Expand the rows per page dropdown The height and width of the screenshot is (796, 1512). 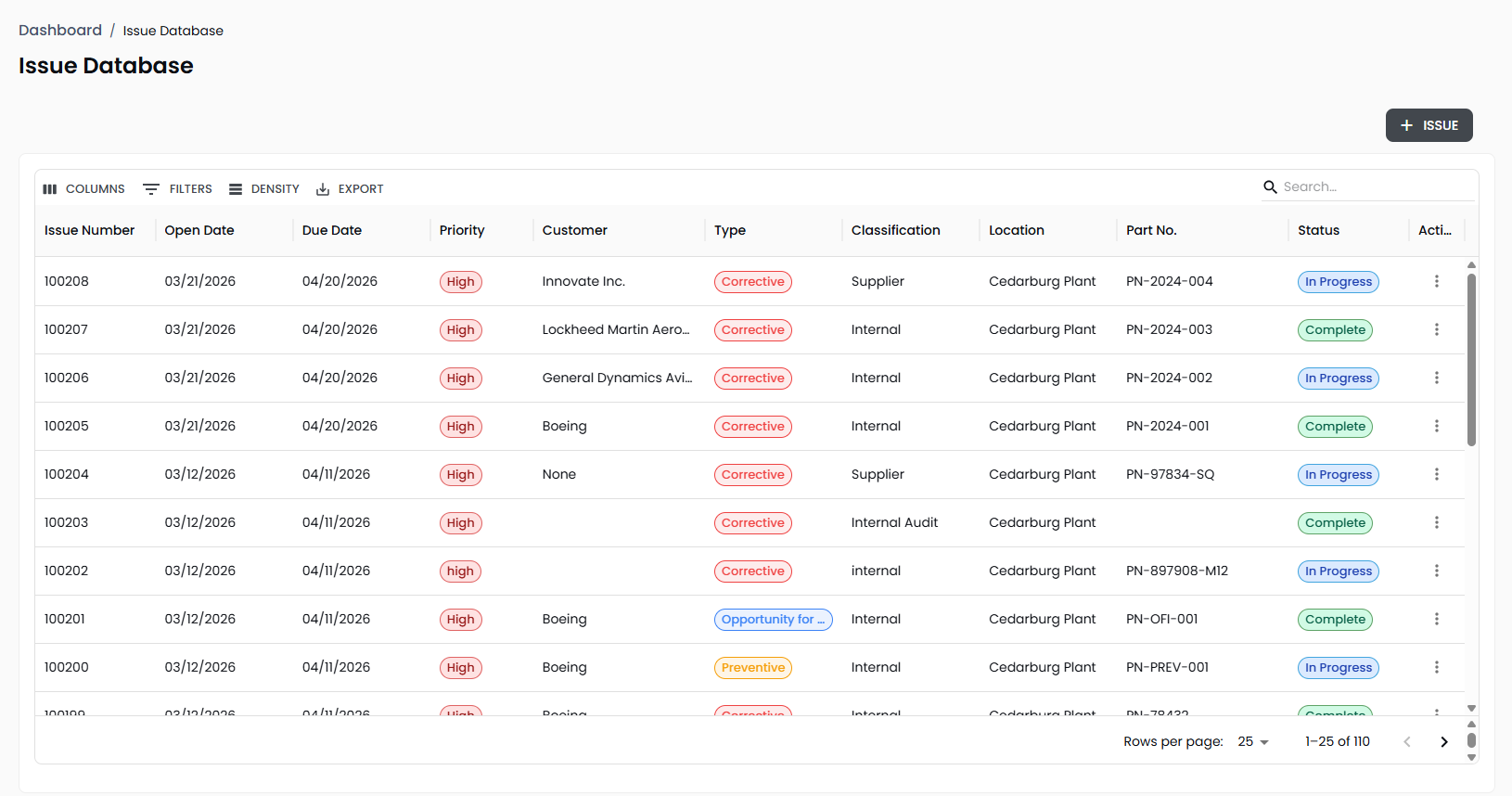1253,741
